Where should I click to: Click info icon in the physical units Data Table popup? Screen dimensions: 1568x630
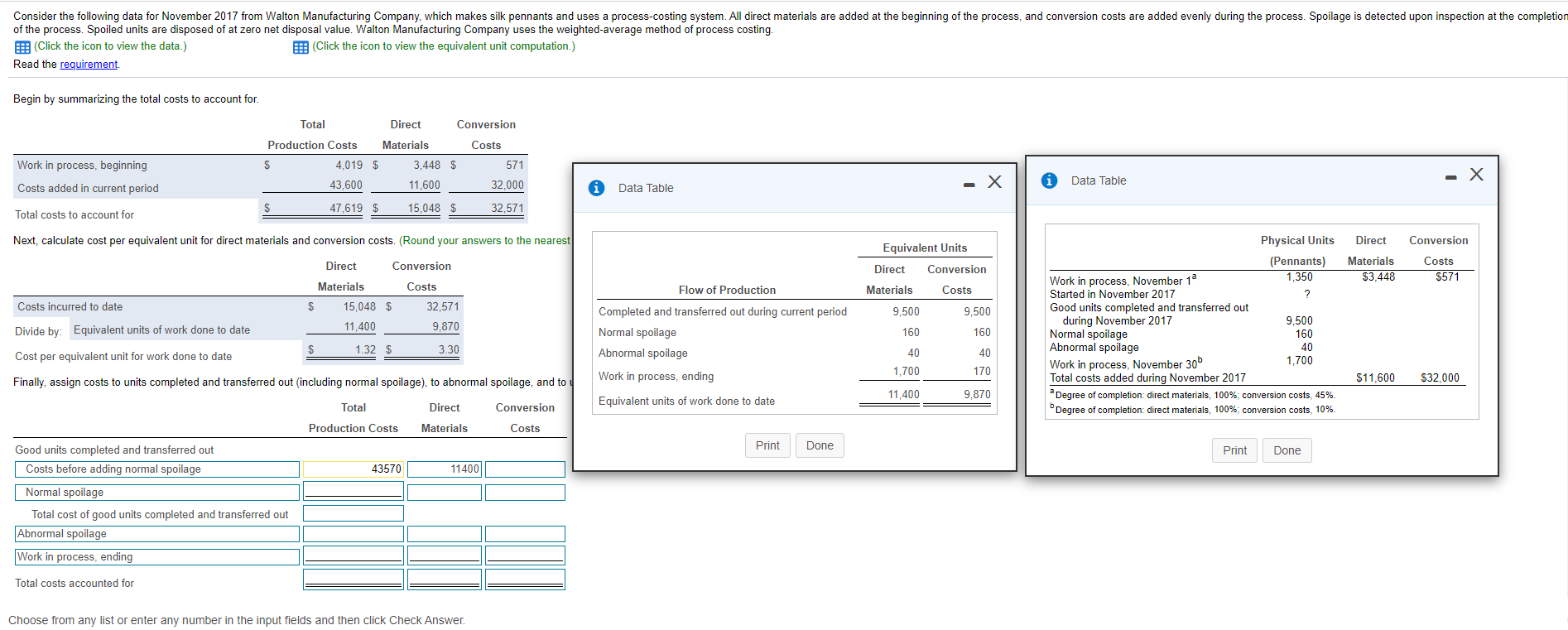(1049, 180)
